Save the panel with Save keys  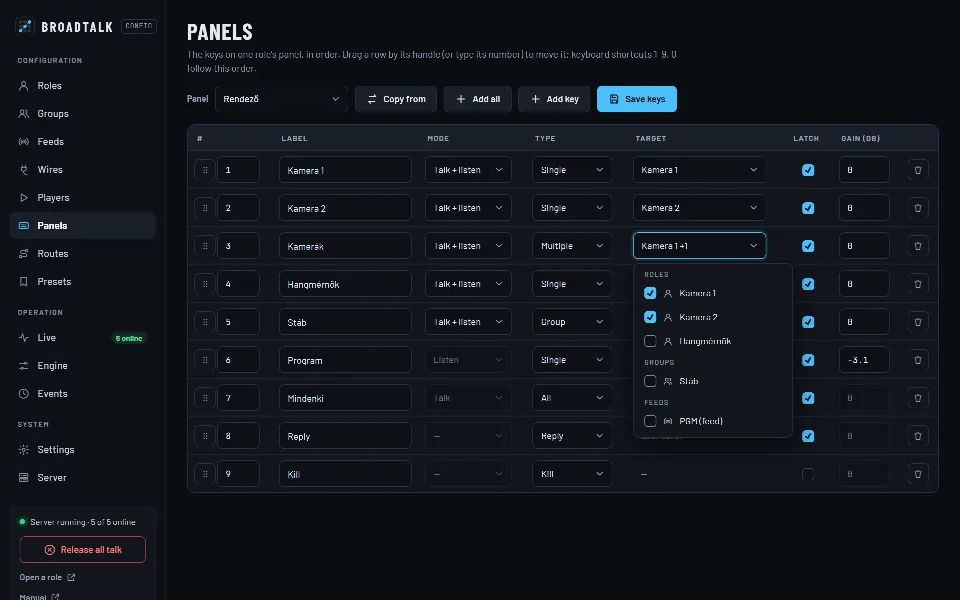[x=637, y=99]
